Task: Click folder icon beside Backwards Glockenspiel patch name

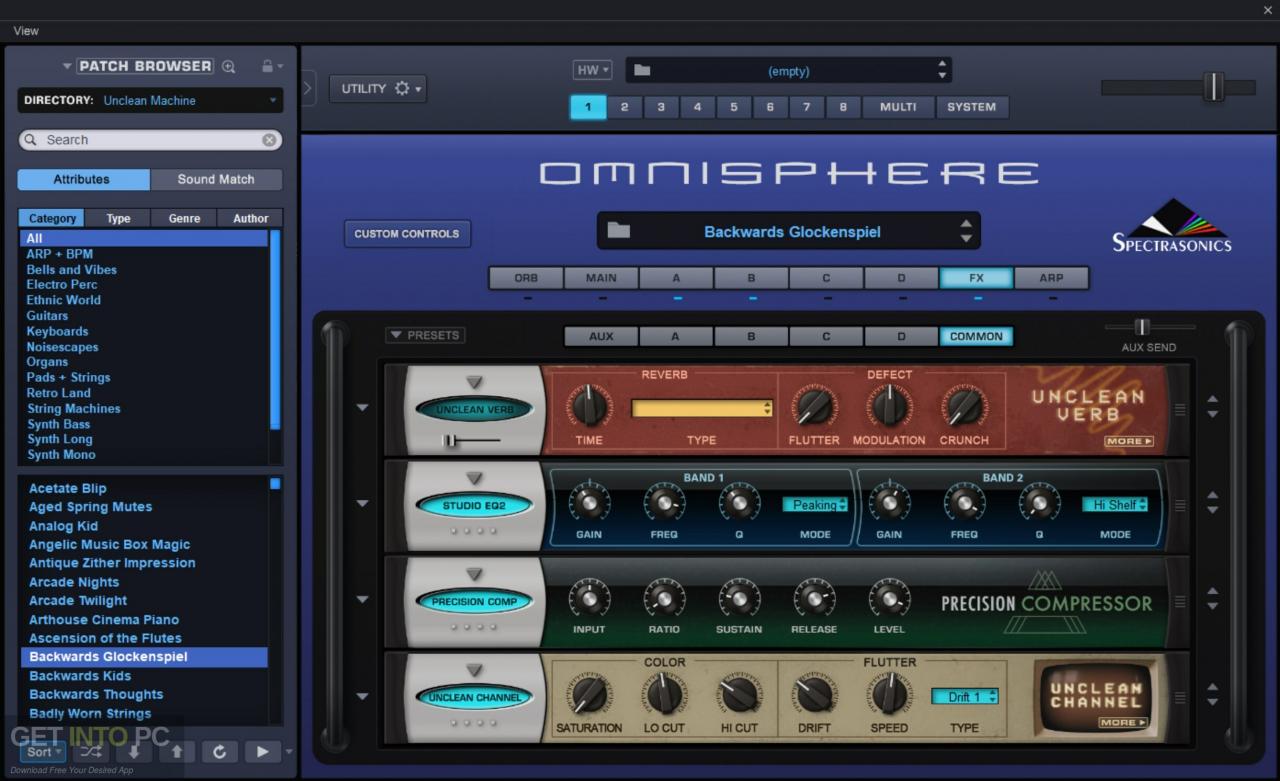Action: click(619, 231)
